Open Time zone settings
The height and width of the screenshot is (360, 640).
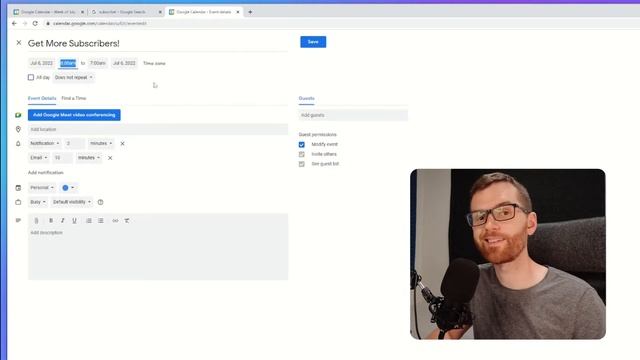pyautogui.click(x=154, y=63)
